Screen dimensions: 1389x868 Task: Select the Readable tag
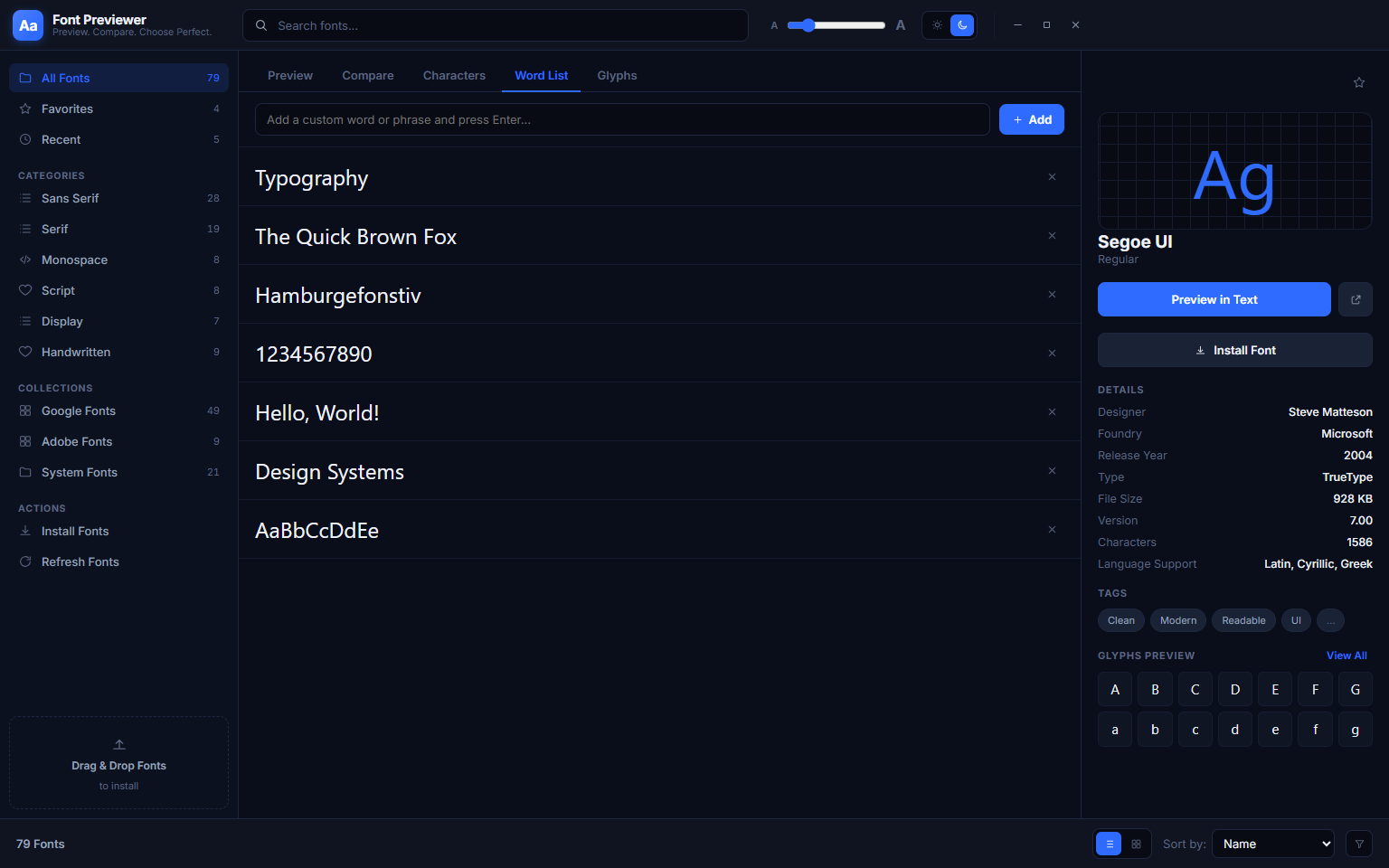(x=1243, y=620)
